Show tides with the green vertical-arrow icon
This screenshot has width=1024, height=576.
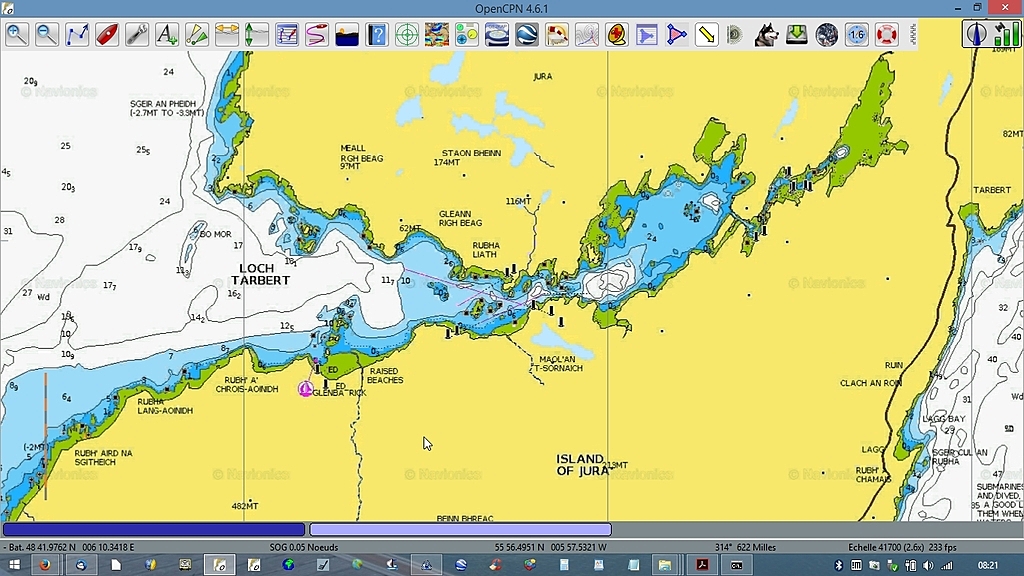257,35
